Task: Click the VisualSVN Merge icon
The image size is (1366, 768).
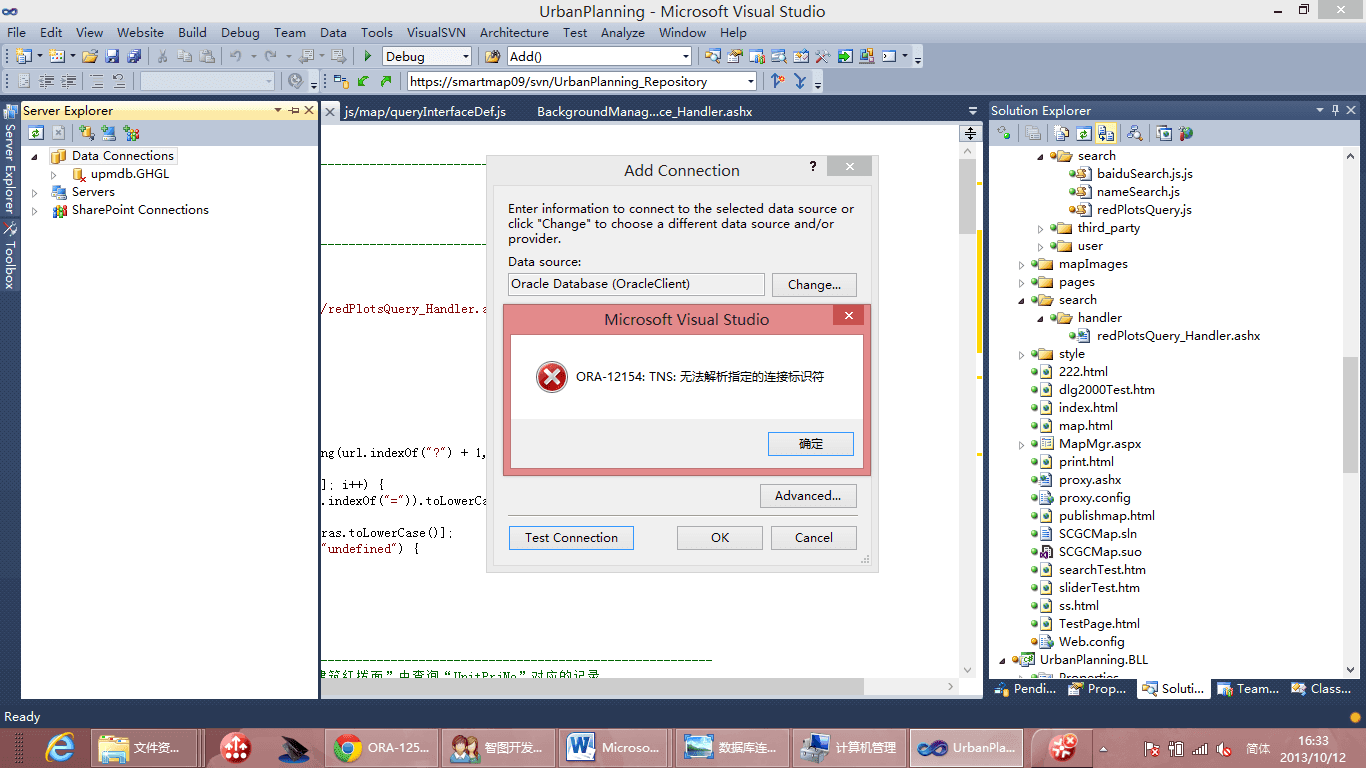Action: pyautogui.click(x=800, y=81)
